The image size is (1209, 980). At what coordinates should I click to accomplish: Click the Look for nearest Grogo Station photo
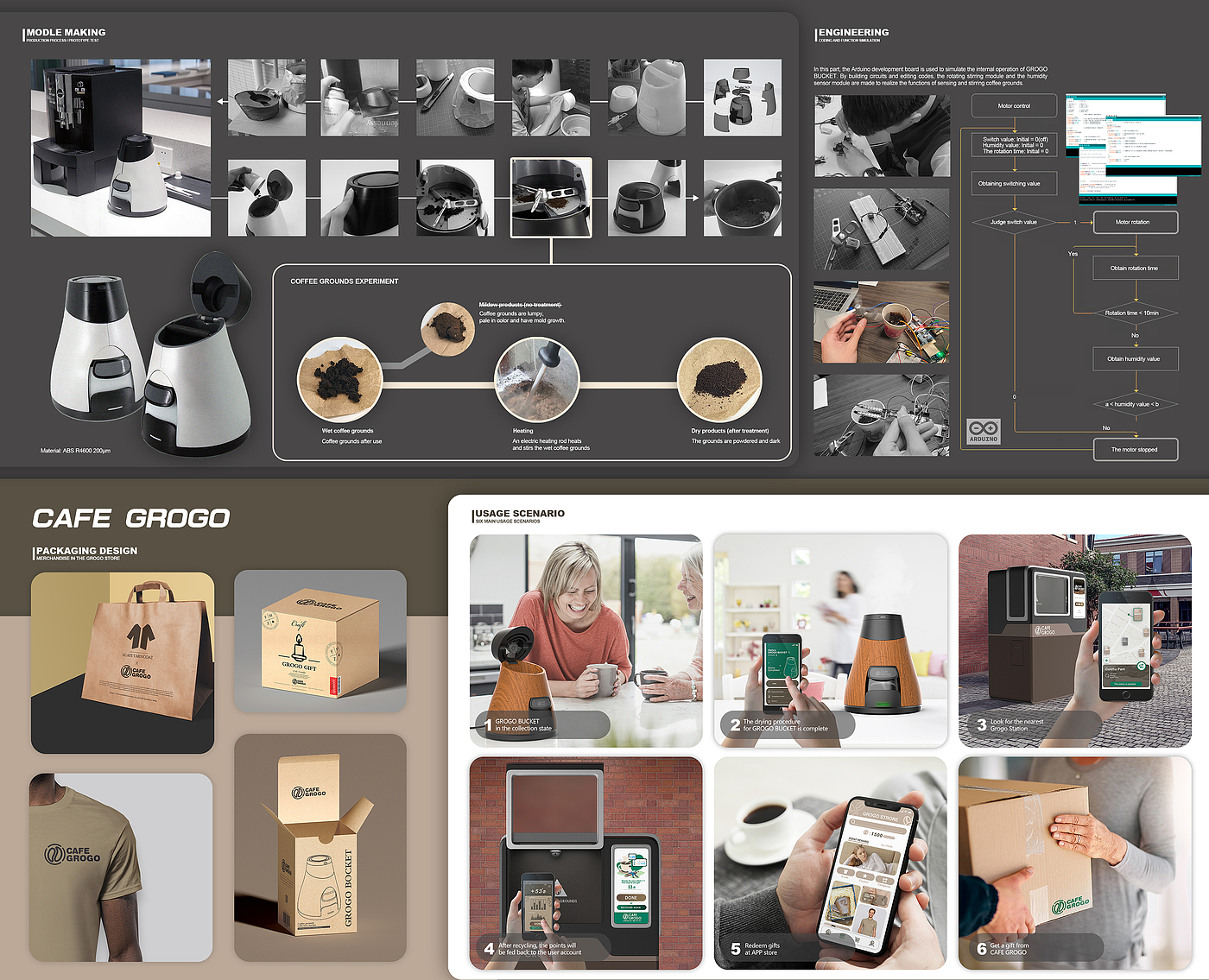(1075, 640)
